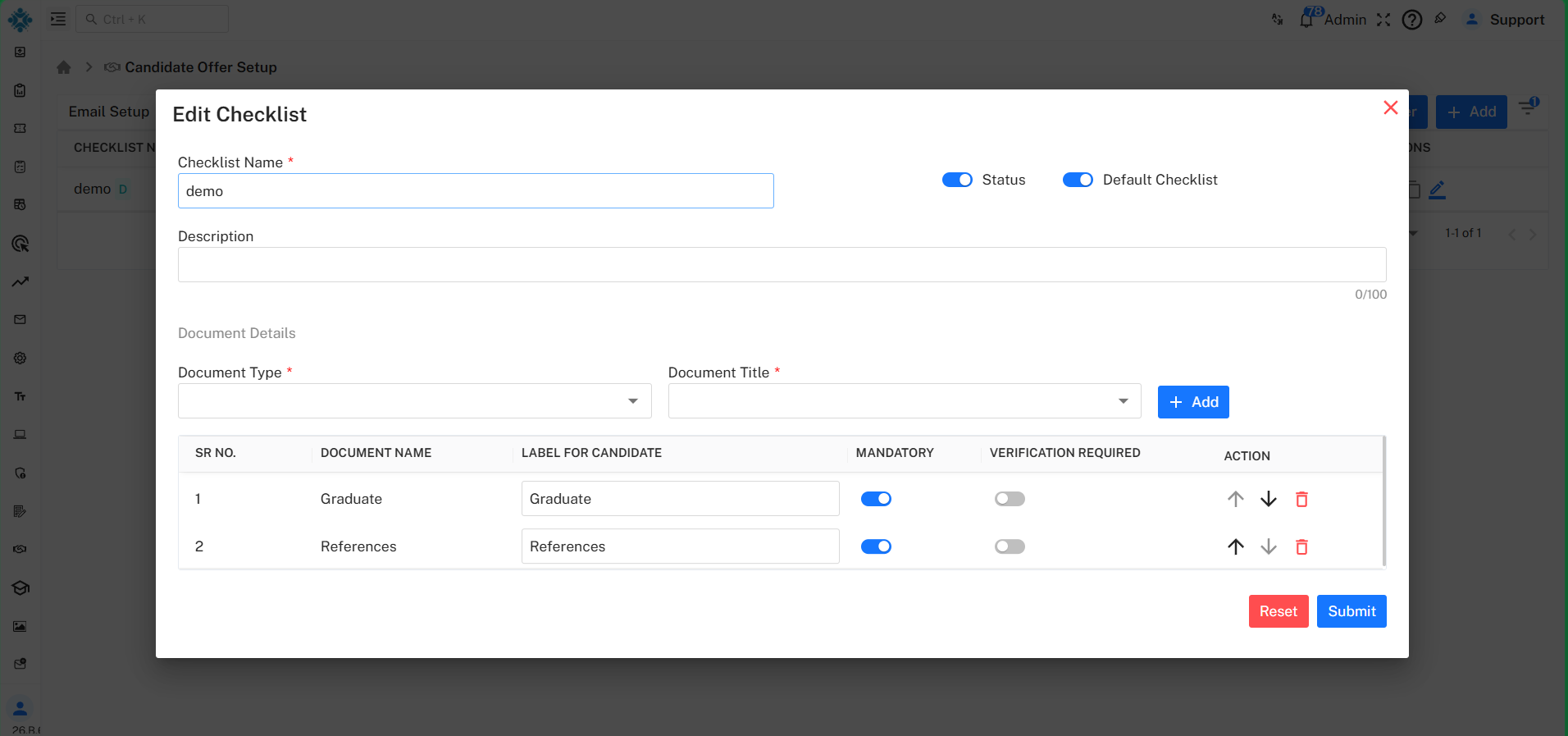Click the Checklist Name input field
The height and width of the screenshot is (736, 1568).
point(476,190)
